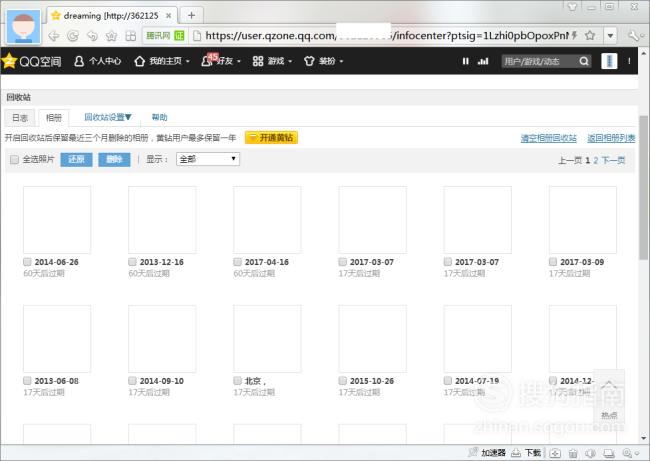Viewport: 650px width, 461px height.
Task: Expand the 回收站设置 dropdown
Action: pos(108,117)
